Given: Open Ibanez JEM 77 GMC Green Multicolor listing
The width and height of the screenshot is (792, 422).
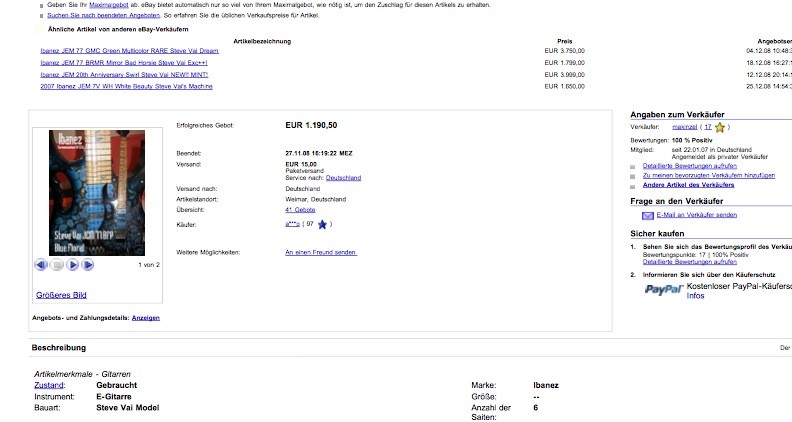Looking at the screenshot, I should [129, 51].
